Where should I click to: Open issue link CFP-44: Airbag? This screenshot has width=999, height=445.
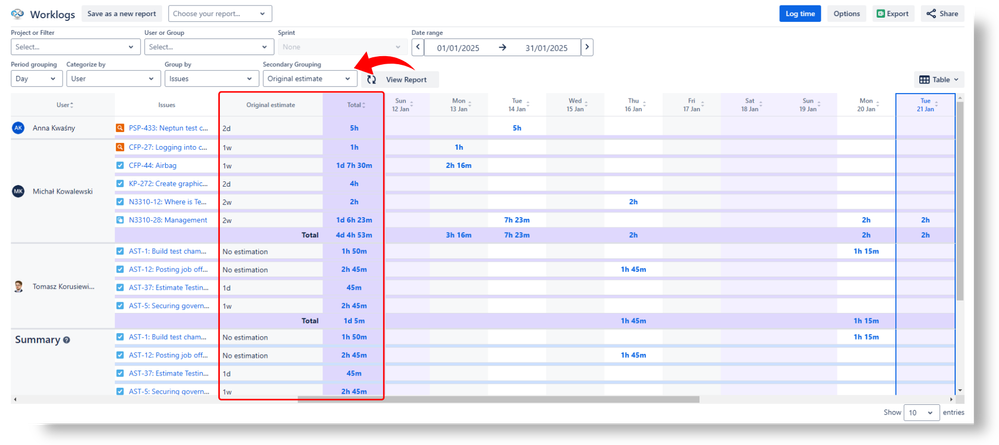tap(152, 165)
